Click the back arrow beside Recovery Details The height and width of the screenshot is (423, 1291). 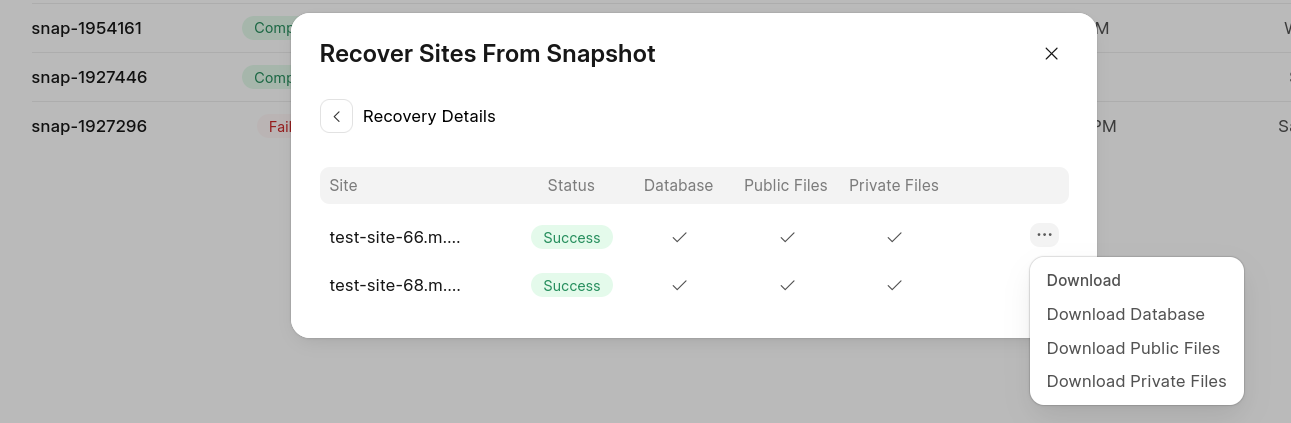click(x=336, y=116)
